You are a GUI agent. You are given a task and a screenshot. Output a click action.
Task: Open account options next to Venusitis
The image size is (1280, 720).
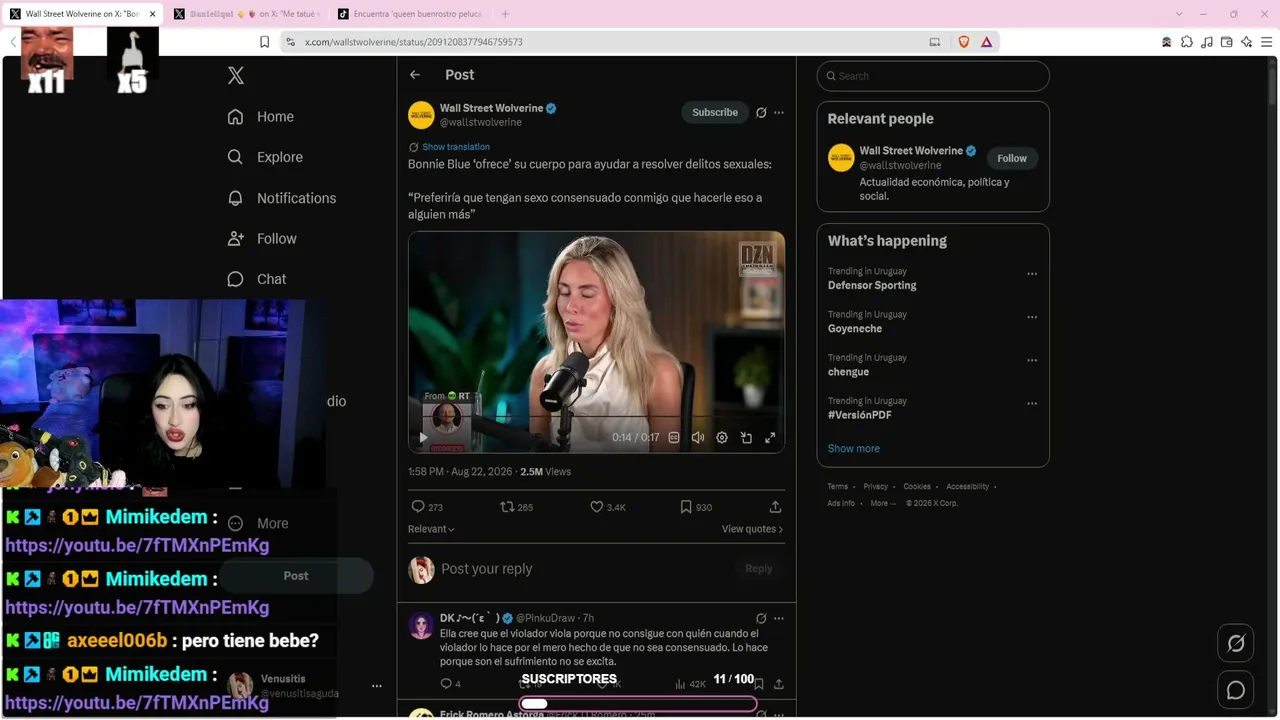click(x=377, y=686)
